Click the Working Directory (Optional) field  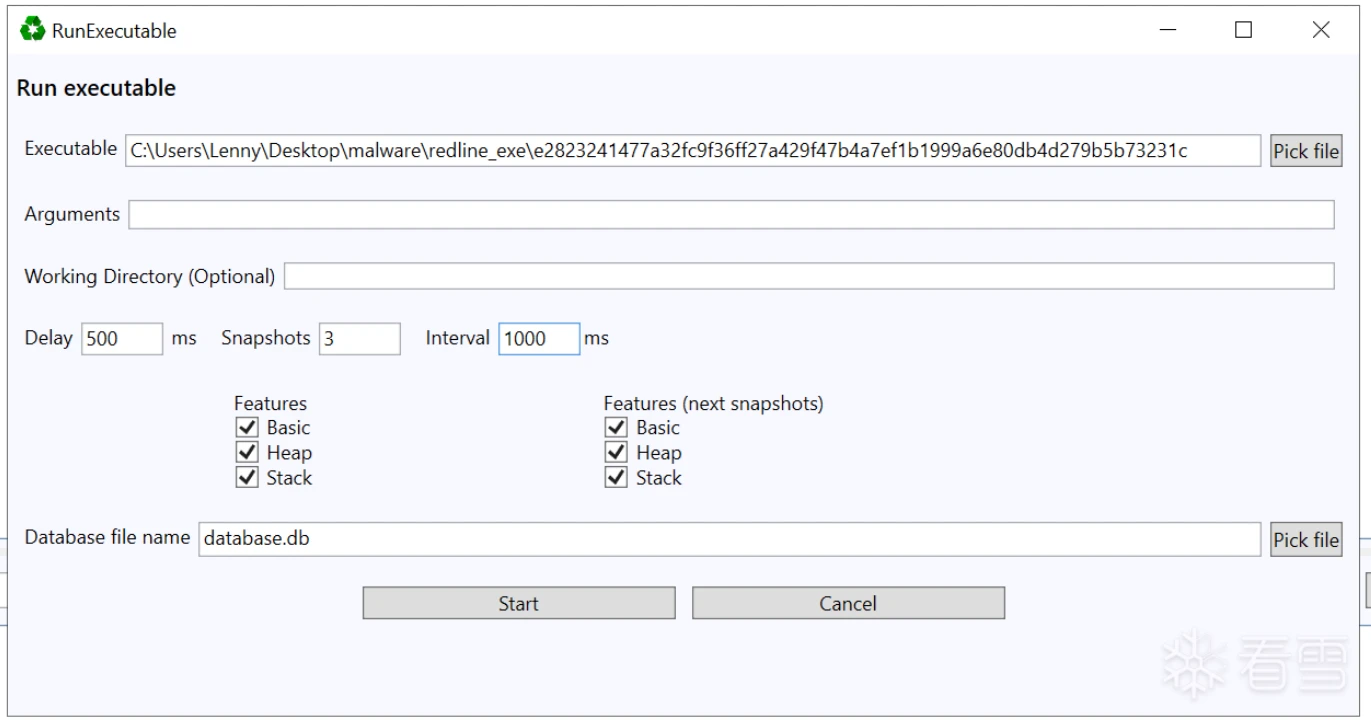809,276
